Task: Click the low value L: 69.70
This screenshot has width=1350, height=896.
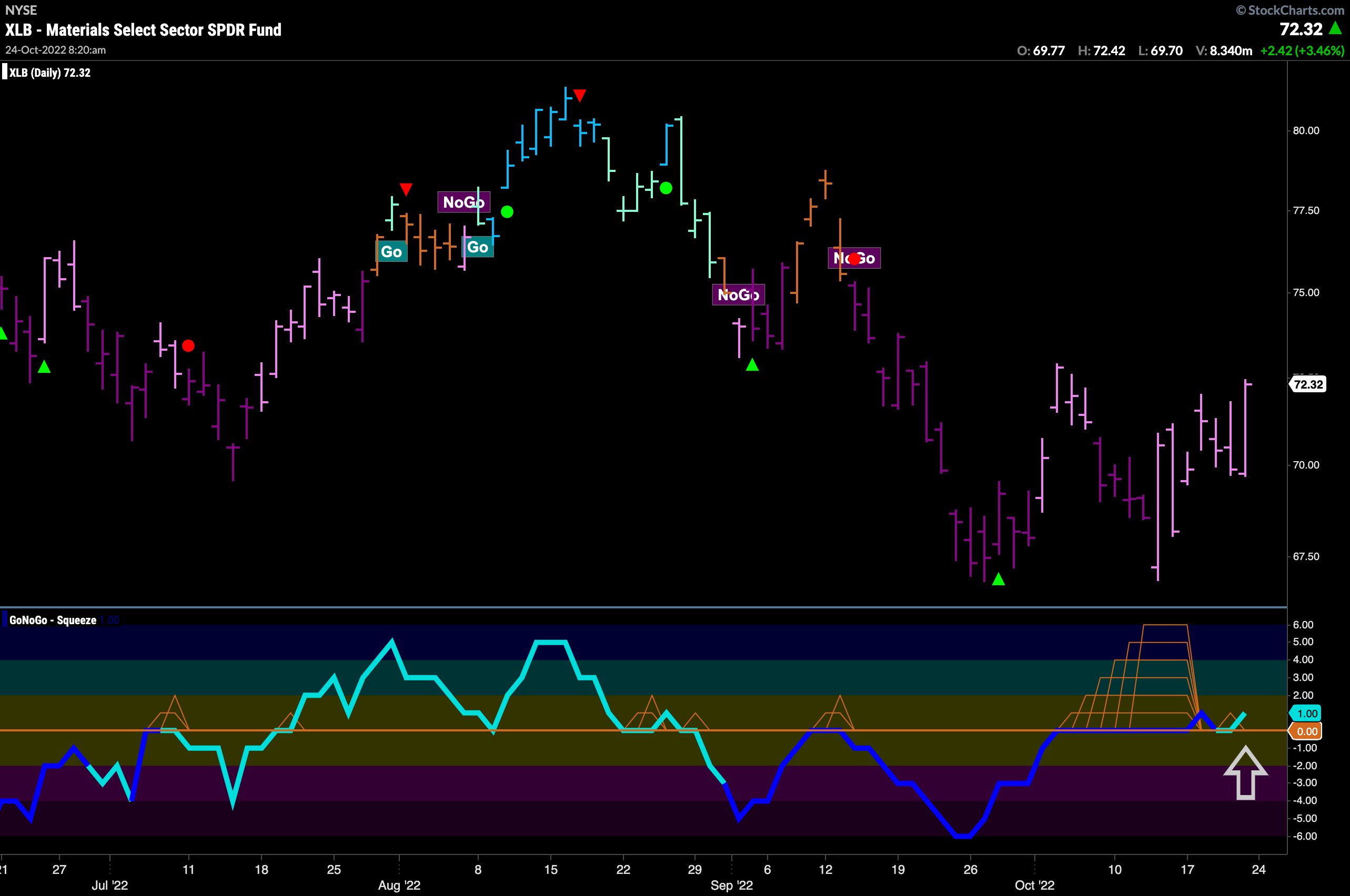Action: 1161,51
